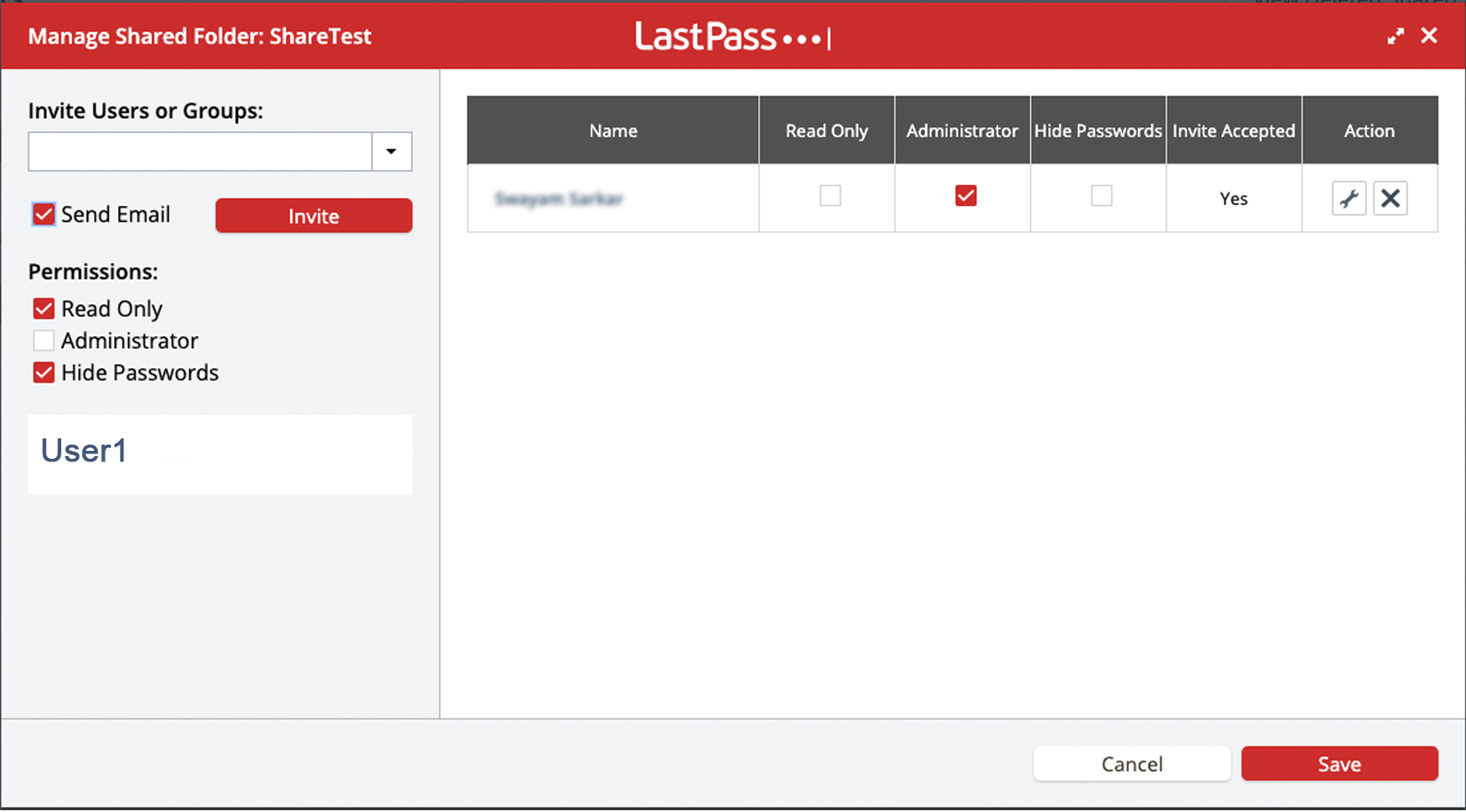Focus the Invite Users or Groups text field

coord(200,152)
